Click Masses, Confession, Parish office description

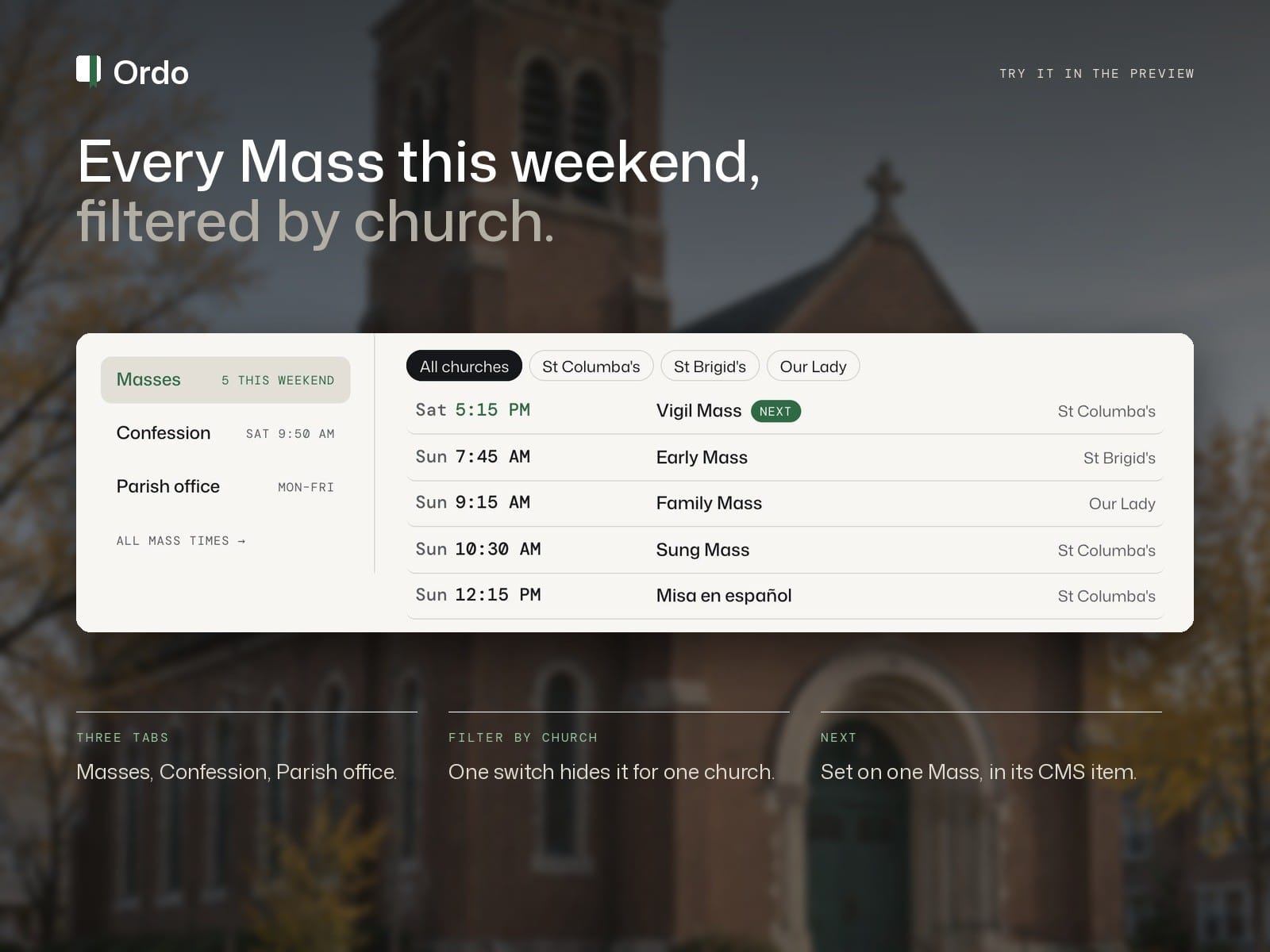click(237, 772)
